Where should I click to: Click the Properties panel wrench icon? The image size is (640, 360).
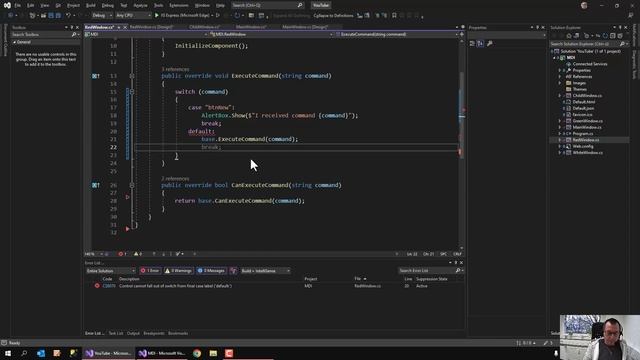[x=489, y=43]
